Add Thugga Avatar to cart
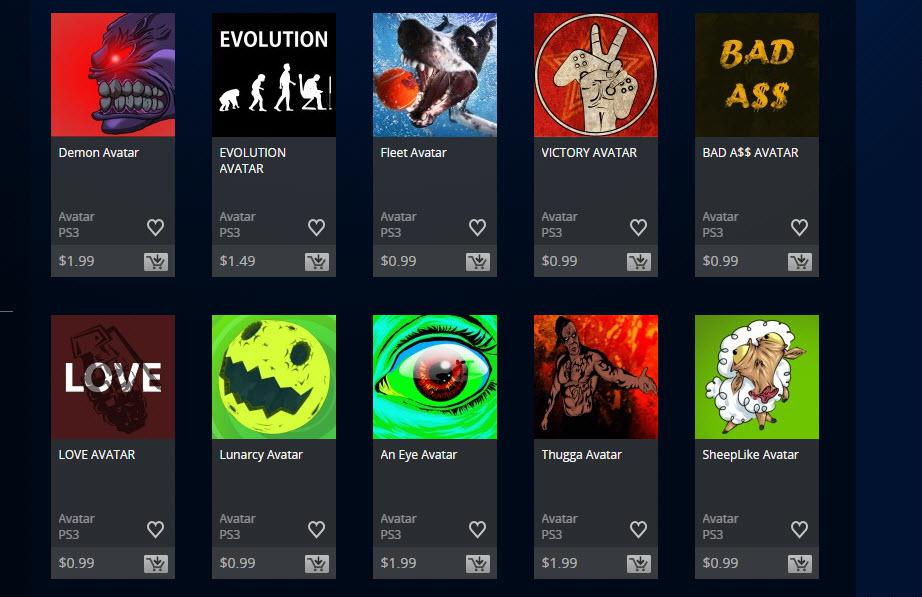Screen dimensions: 922x597 (639, 564)
